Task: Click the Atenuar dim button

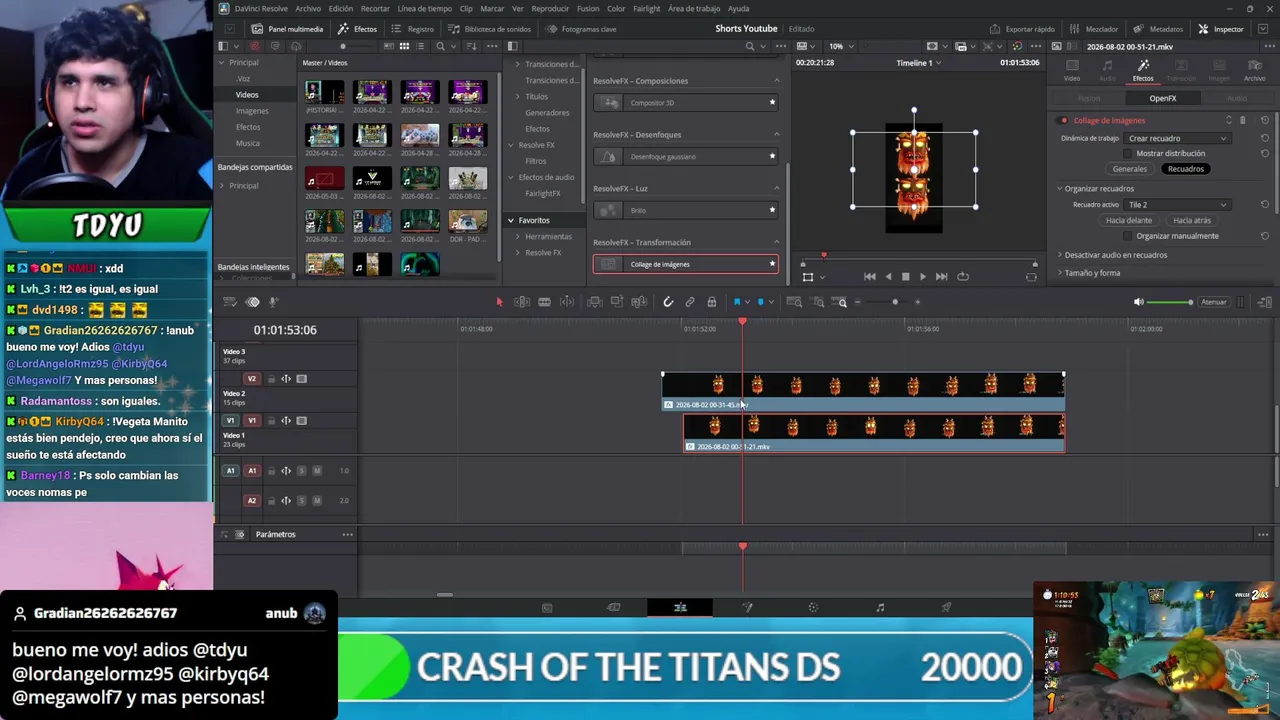Action: click(1213, 302)
